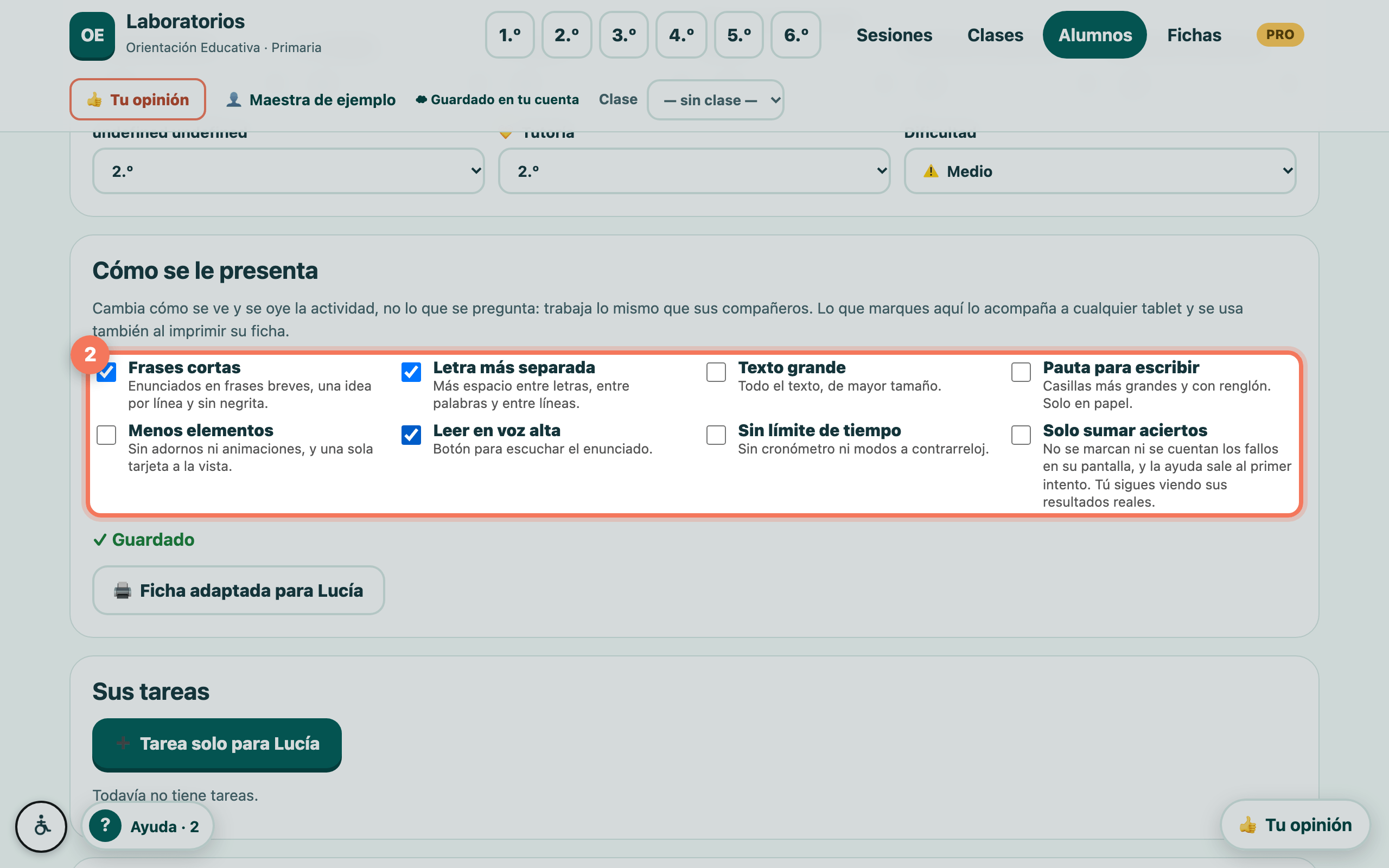The height and width of the screenshot is (868, 1389).
Task: Switch to the Clases tab
Action: pyautogui.click(x=995, y=35)
